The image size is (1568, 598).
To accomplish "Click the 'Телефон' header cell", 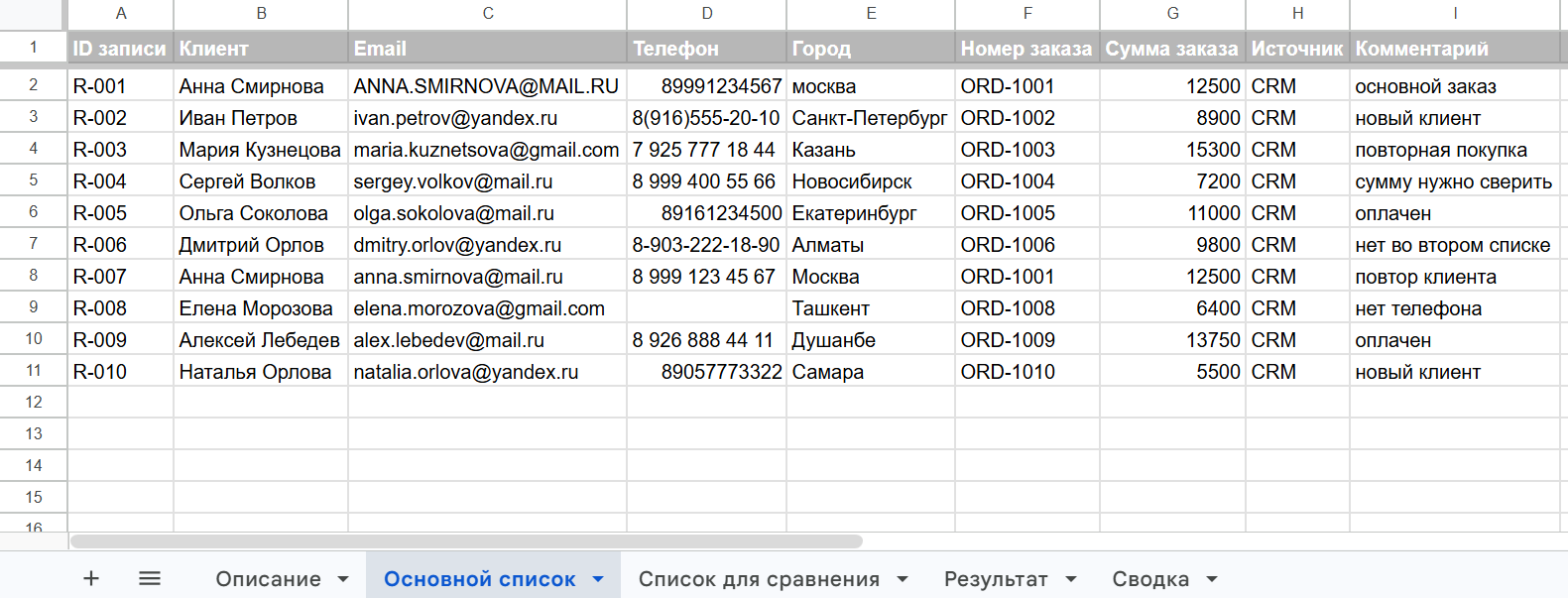I will [707, 49].
